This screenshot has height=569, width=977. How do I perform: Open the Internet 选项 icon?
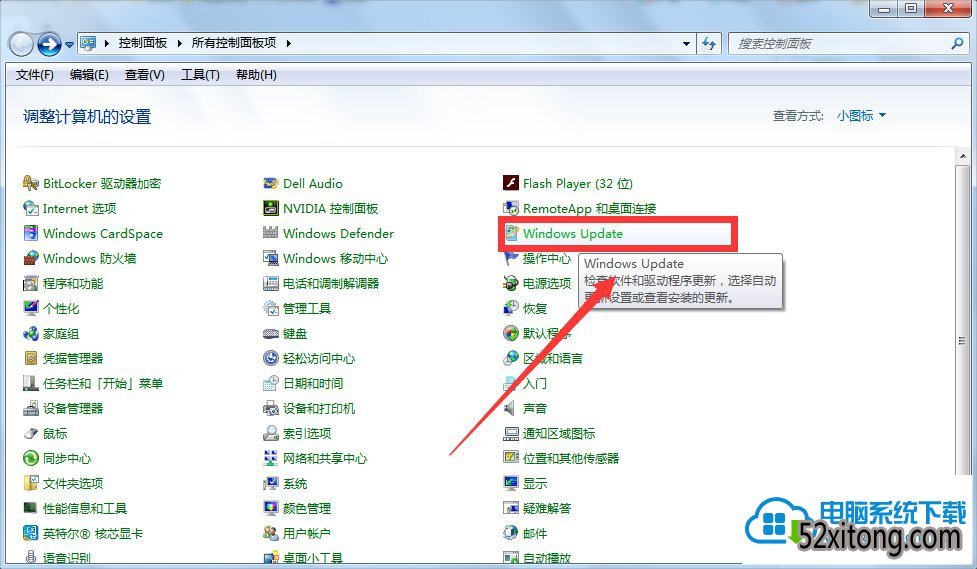point(31,208)
